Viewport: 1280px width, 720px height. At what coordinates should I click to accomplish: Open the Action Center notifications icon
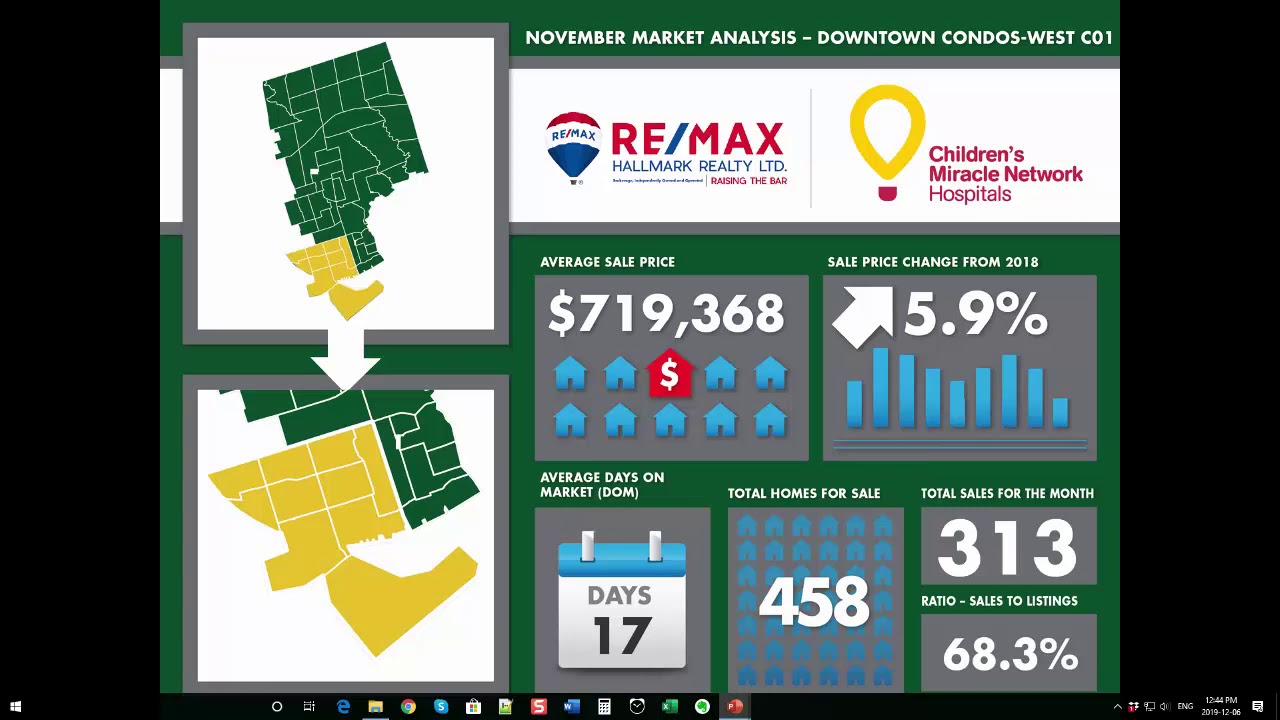[x=1258, y=707]
